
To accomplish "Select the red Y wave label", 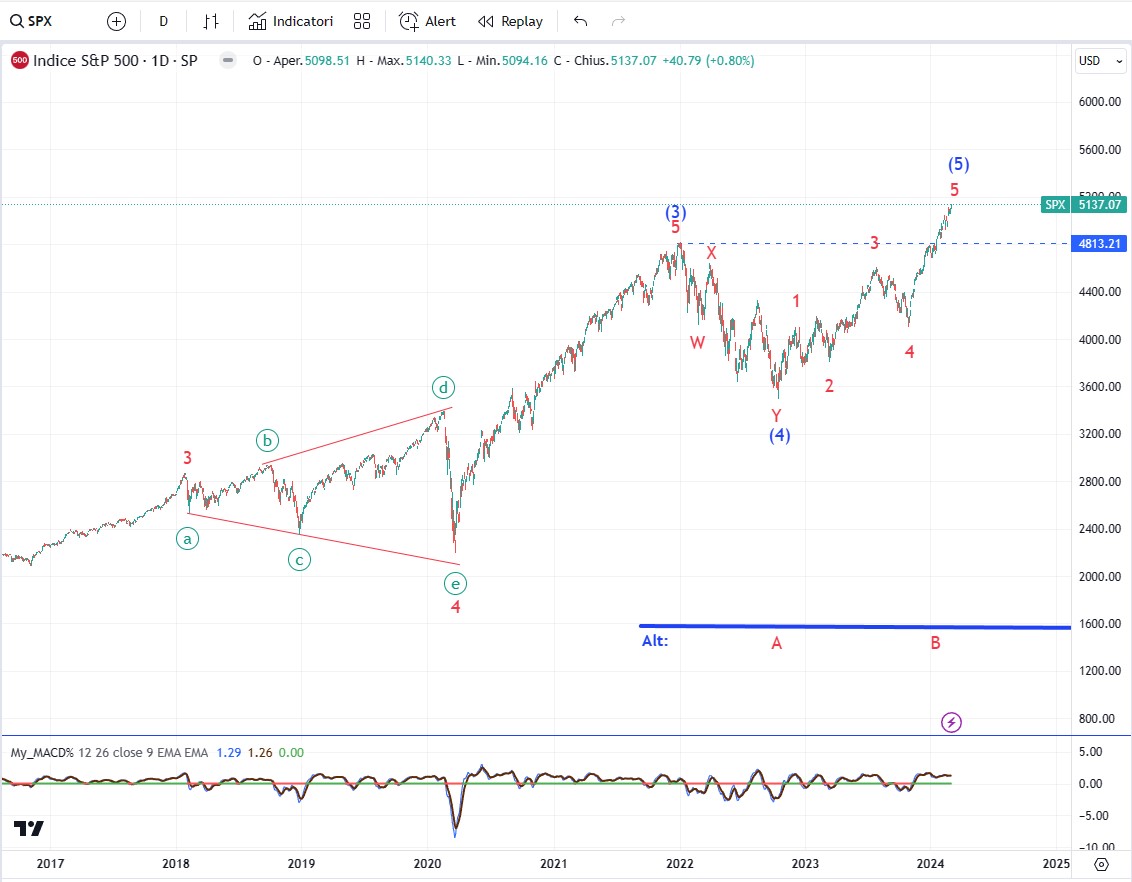I will pyautogui.click(x=776, y=415).
